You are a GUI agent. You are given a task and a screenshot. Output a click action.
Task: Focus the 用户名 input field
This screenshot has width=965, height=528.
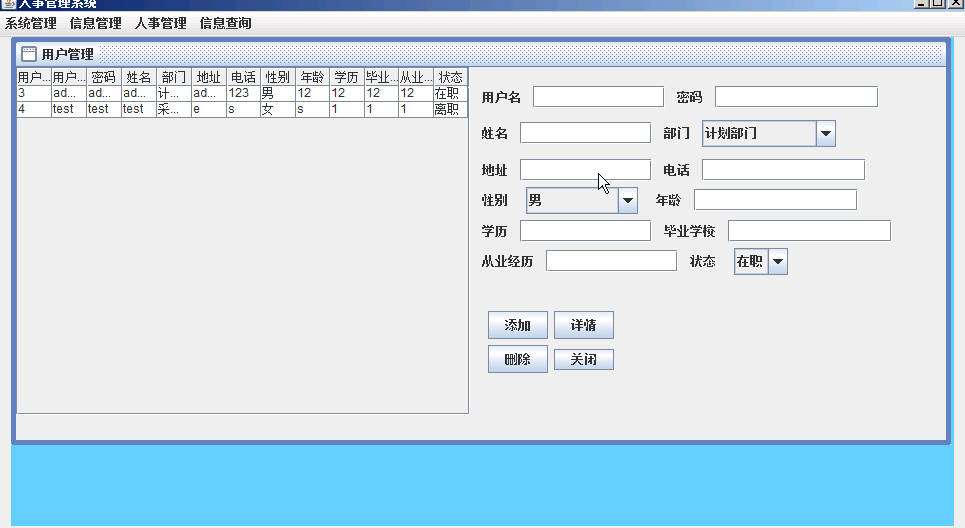pos(598,97)
